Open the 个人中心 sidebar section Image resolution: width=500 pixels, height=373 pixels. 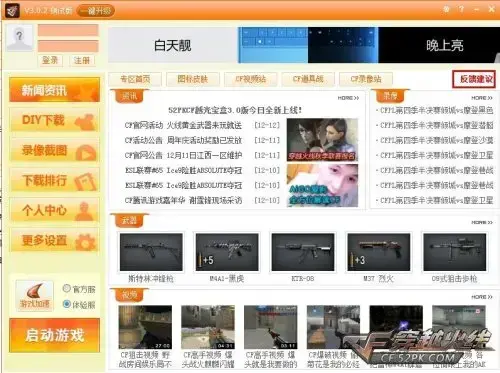[x=55, y=210]
